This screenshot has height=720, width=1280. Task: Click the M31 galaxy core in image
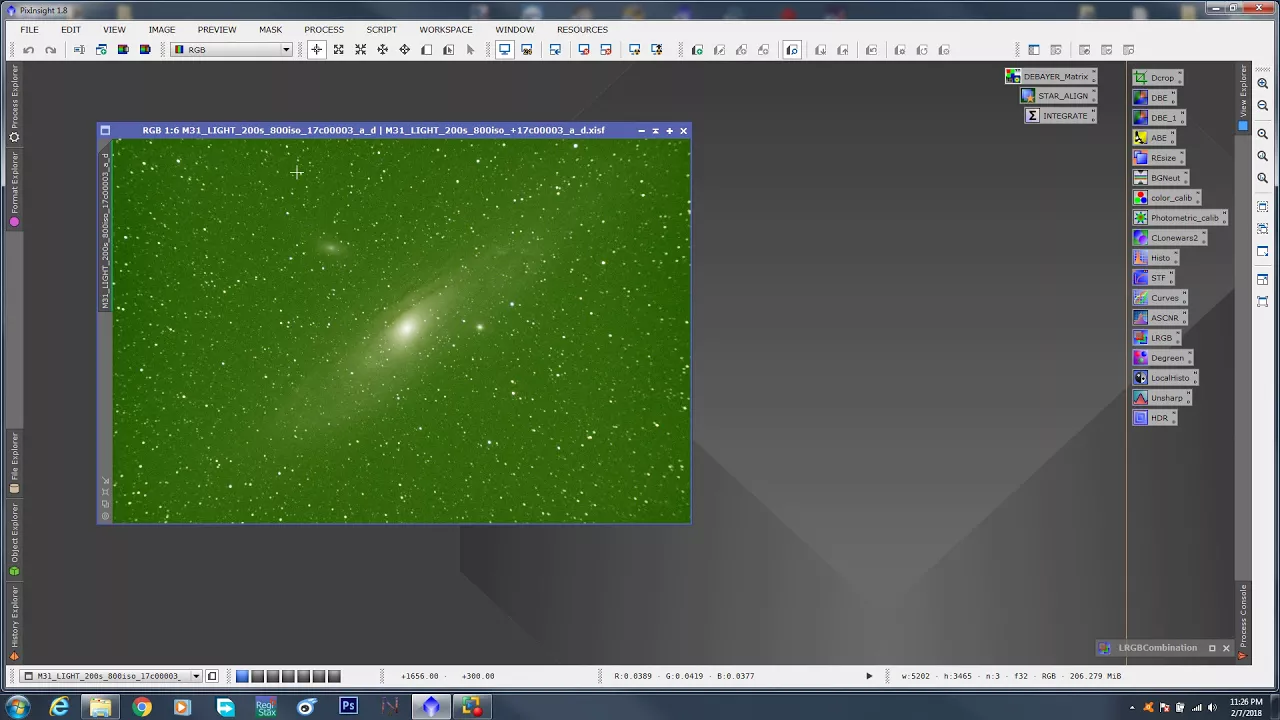(x=406, y=328)
